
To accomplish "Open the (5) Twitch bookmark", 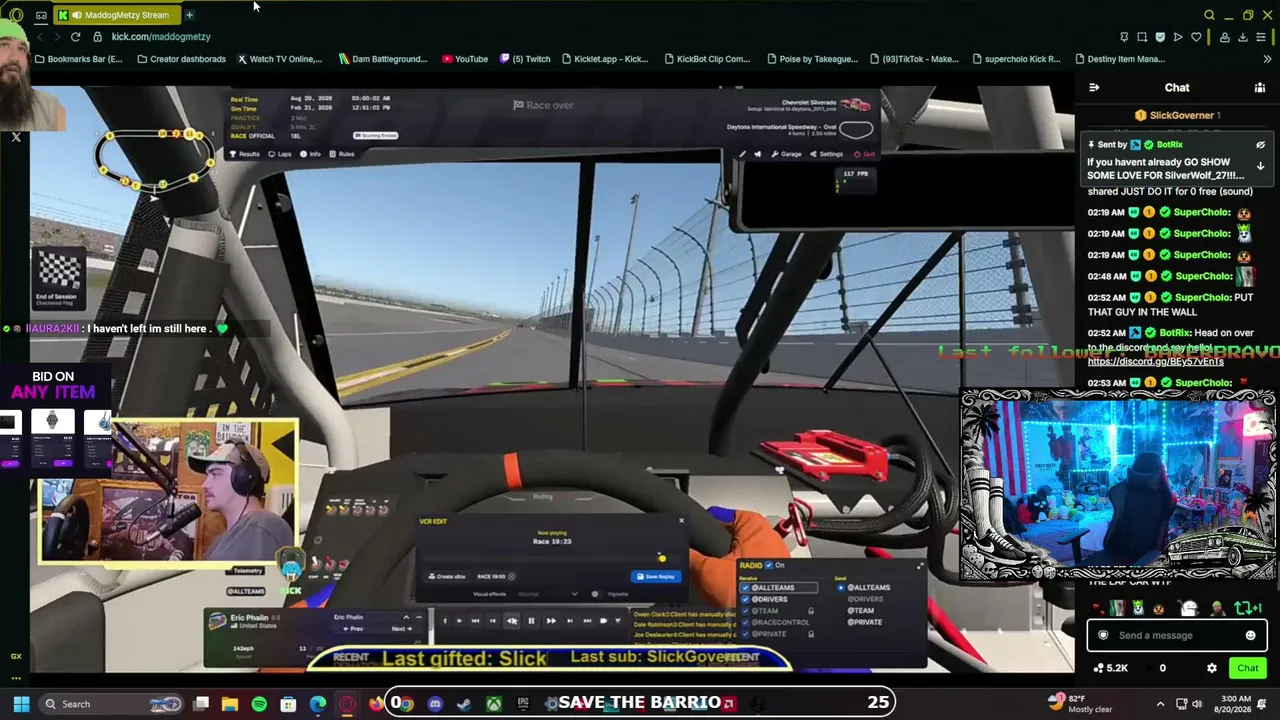I will 525,59.
